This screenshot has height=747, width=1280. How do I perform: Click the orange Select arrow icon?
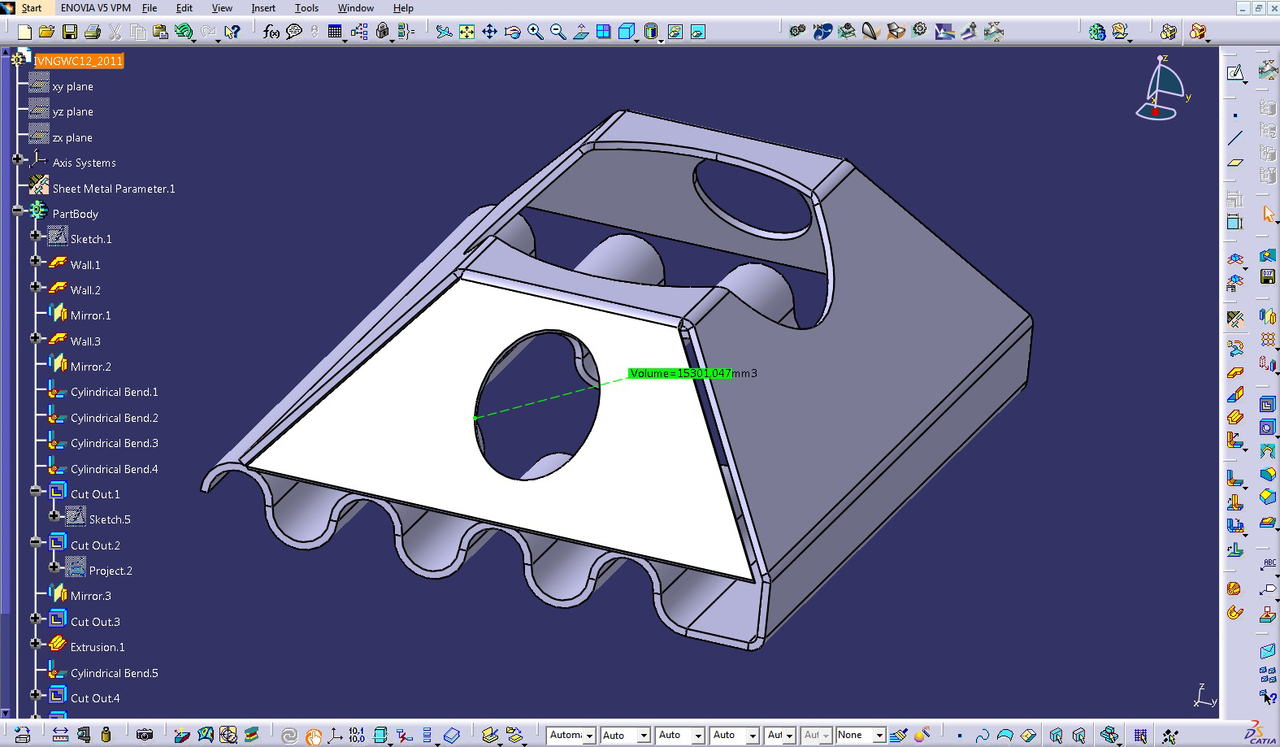[1268, 214]
